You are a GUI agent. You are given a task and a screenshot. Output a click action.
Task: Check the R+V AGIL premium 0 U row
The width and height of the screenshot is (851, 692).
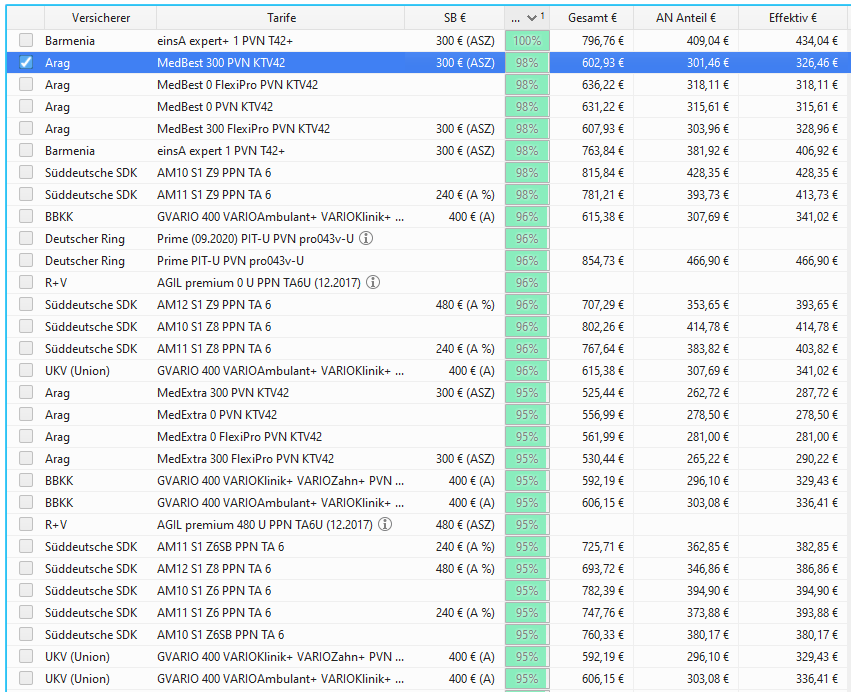click(26, 282)
